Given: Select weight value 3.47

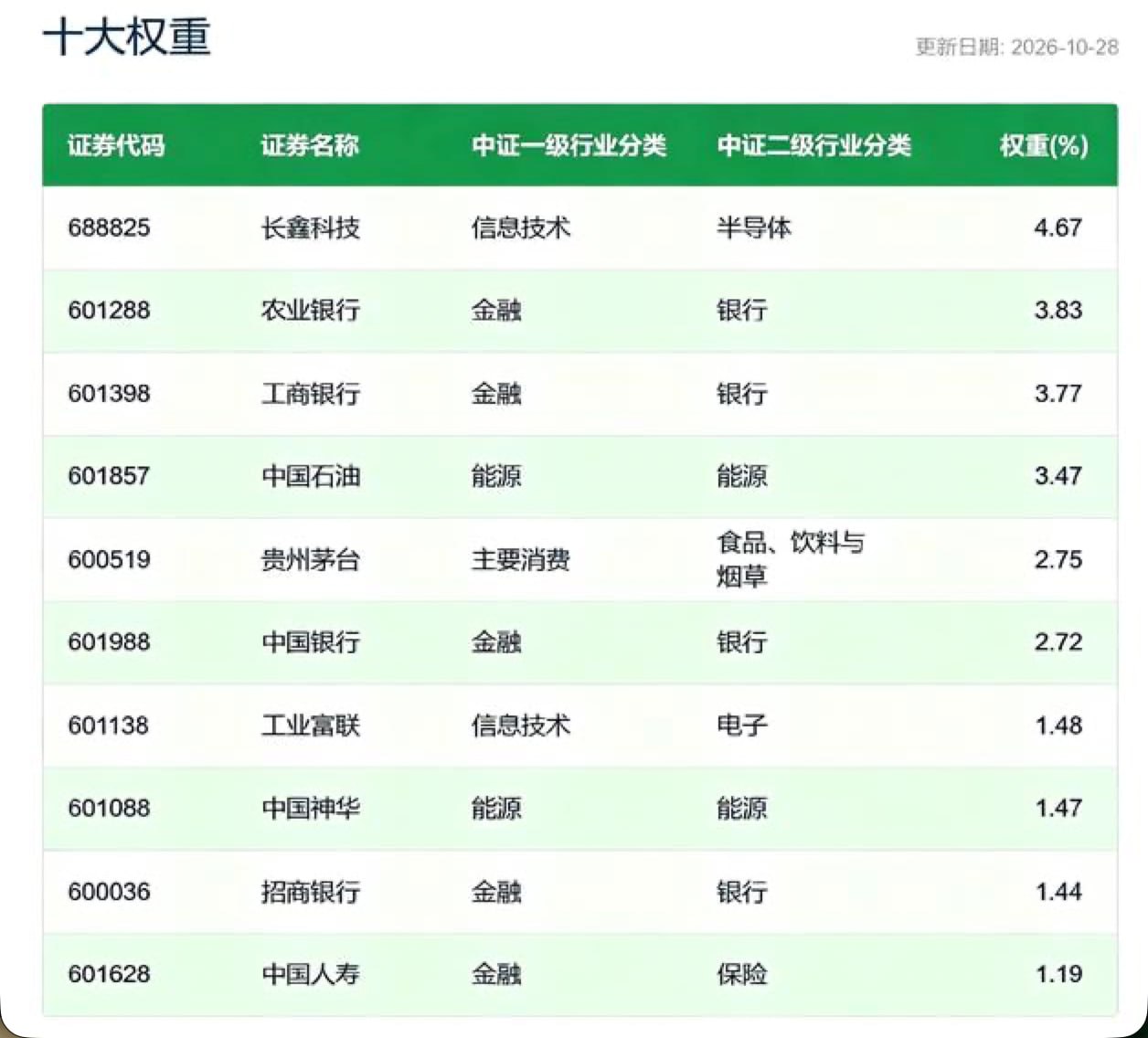Looking at the screenshot, I should click(x=1058, y=476).
